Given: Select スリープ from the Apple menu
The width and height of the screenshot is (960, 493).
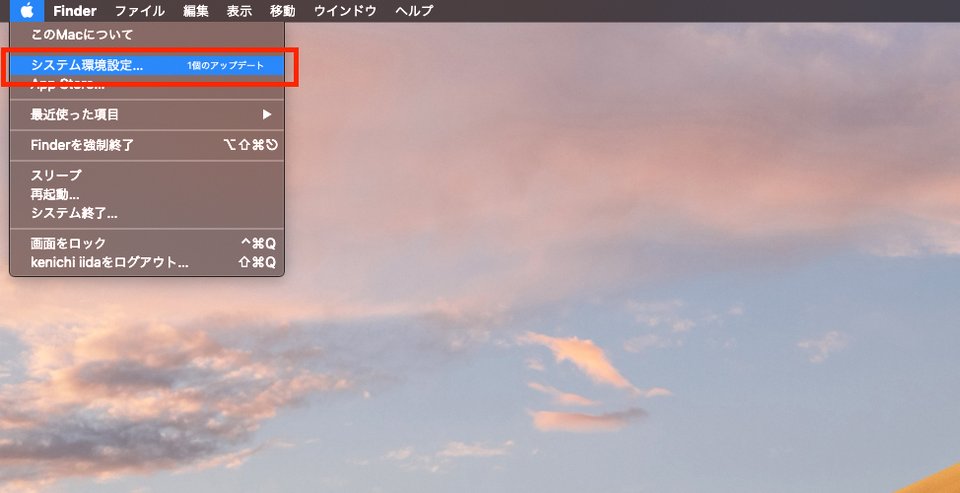Looking at the screenshot, I should [147, 175].
